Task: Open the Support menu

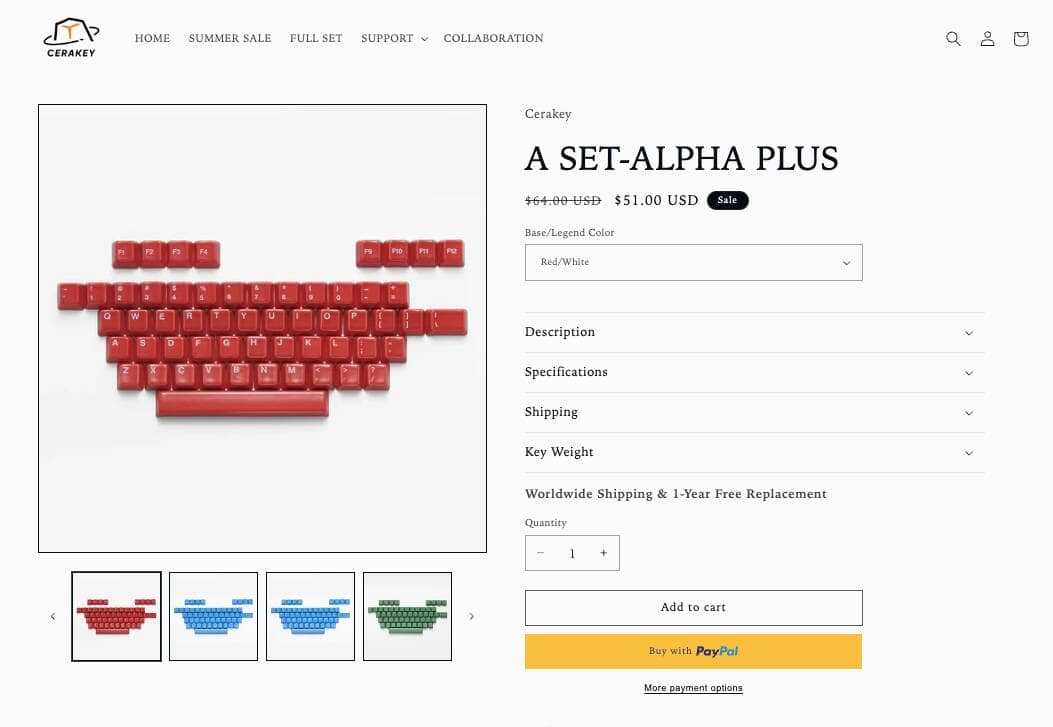Action: tap(393, 39)
